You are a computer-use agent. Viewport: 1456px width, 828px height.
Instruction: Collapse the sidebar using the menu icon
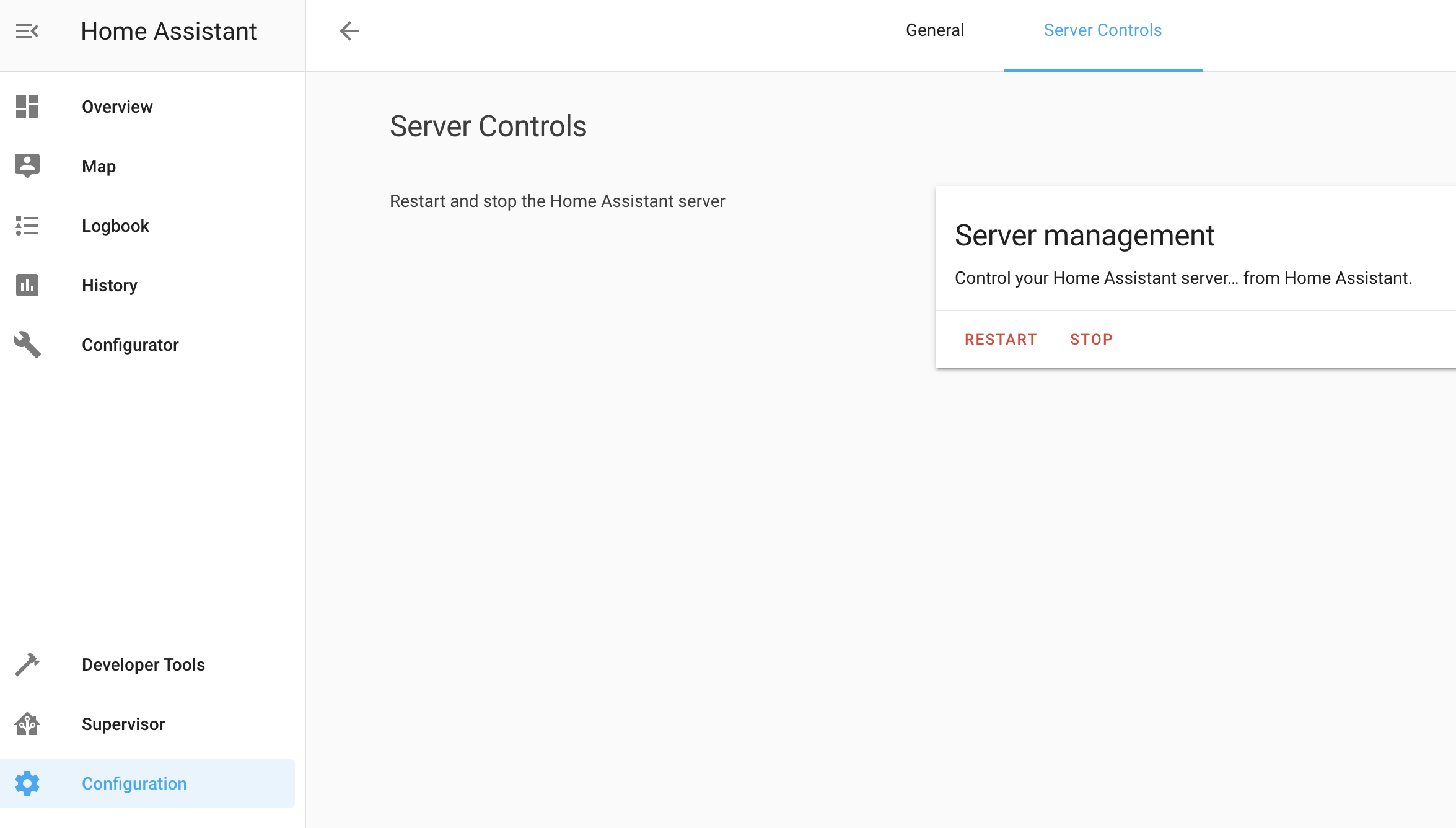(27, 30)
